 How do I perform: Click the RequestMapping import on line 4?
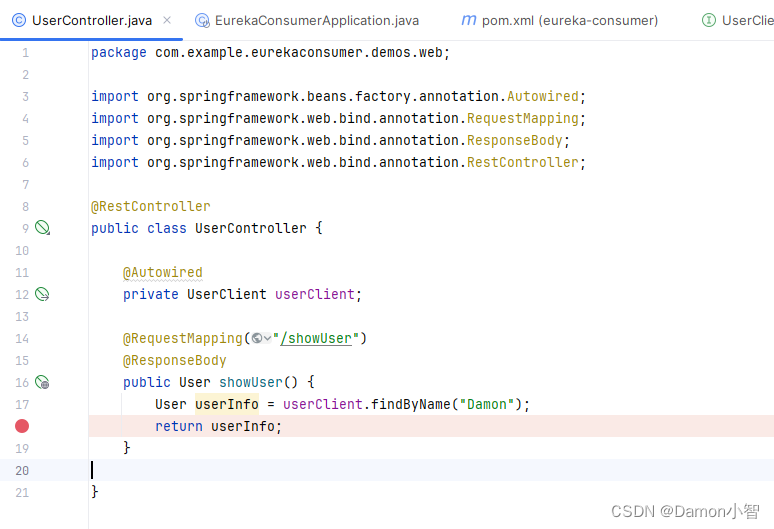(523, 118)
